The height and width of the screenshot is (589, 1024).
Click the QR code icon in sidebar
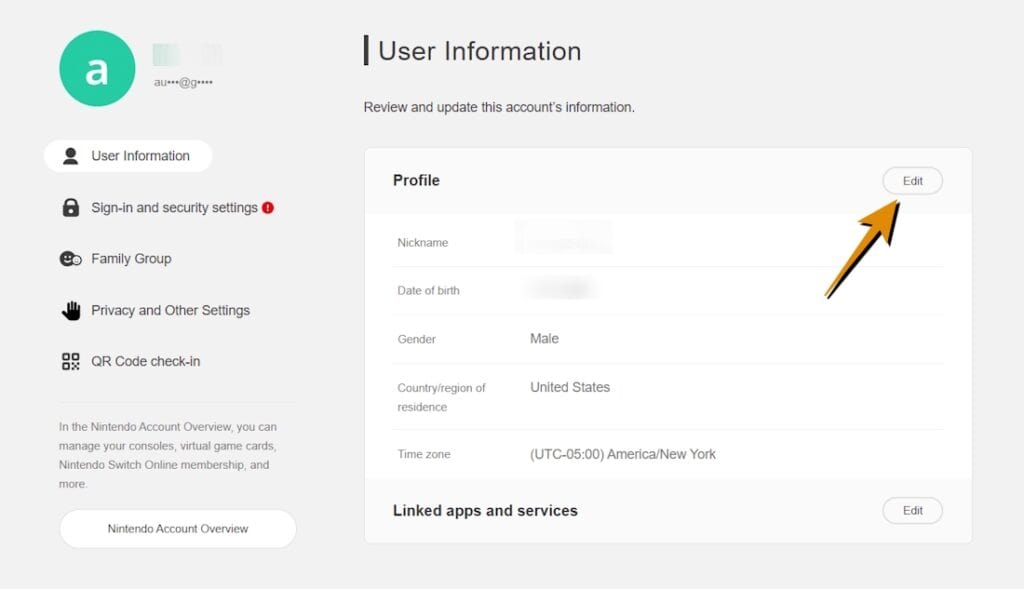click(x=70, y=362)
